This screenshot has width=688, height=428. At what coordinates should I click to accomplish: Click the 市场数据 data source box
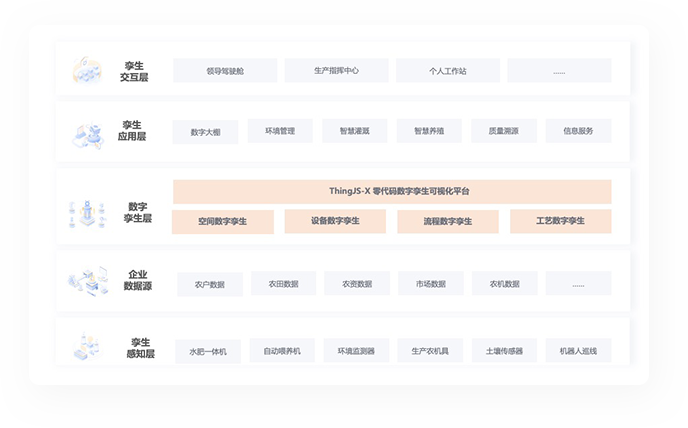431,284
